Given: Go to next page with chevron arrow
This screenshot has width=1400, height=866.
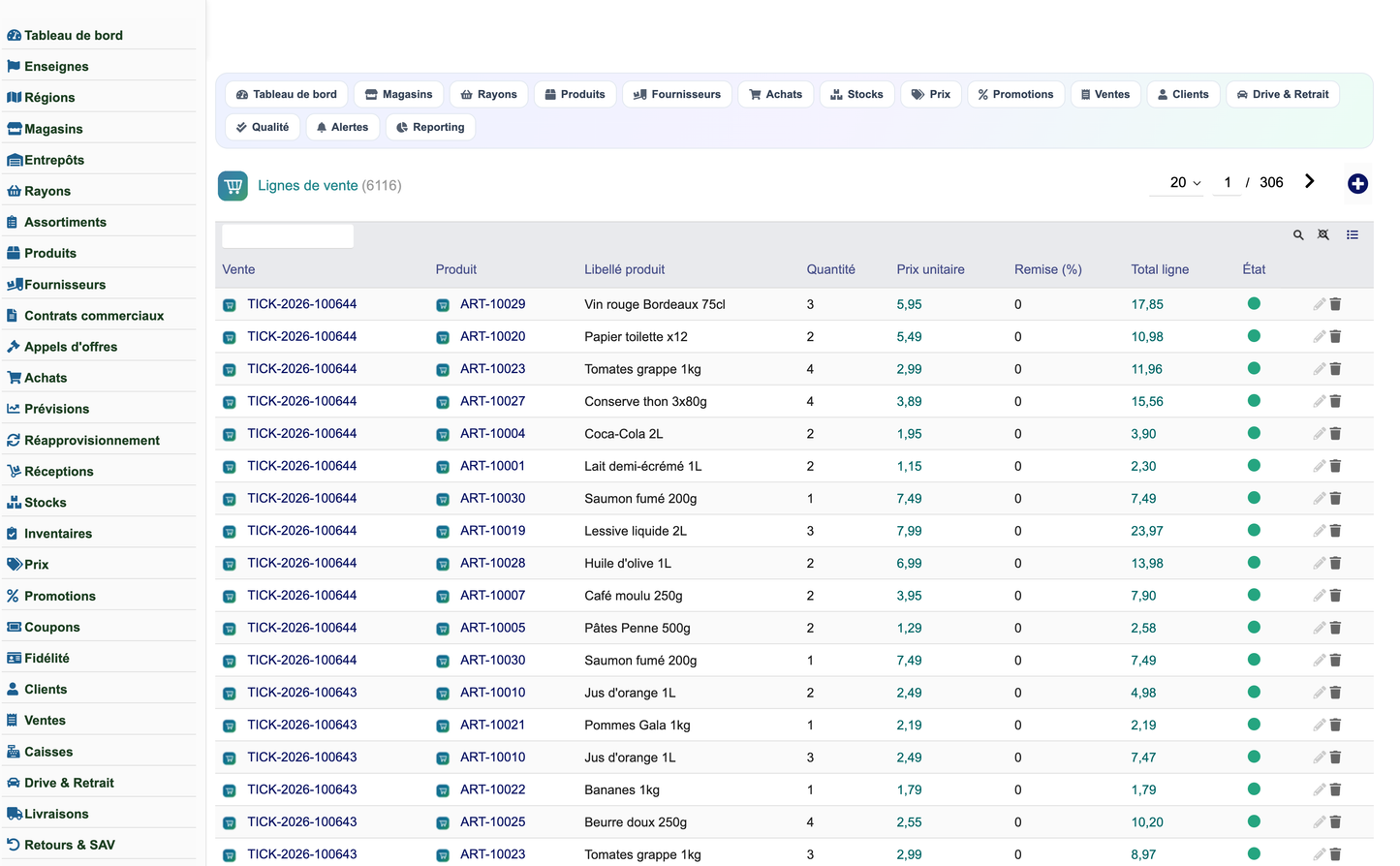Looking at the screenshot, I should pyautogui.click(x=1310, y=181).
